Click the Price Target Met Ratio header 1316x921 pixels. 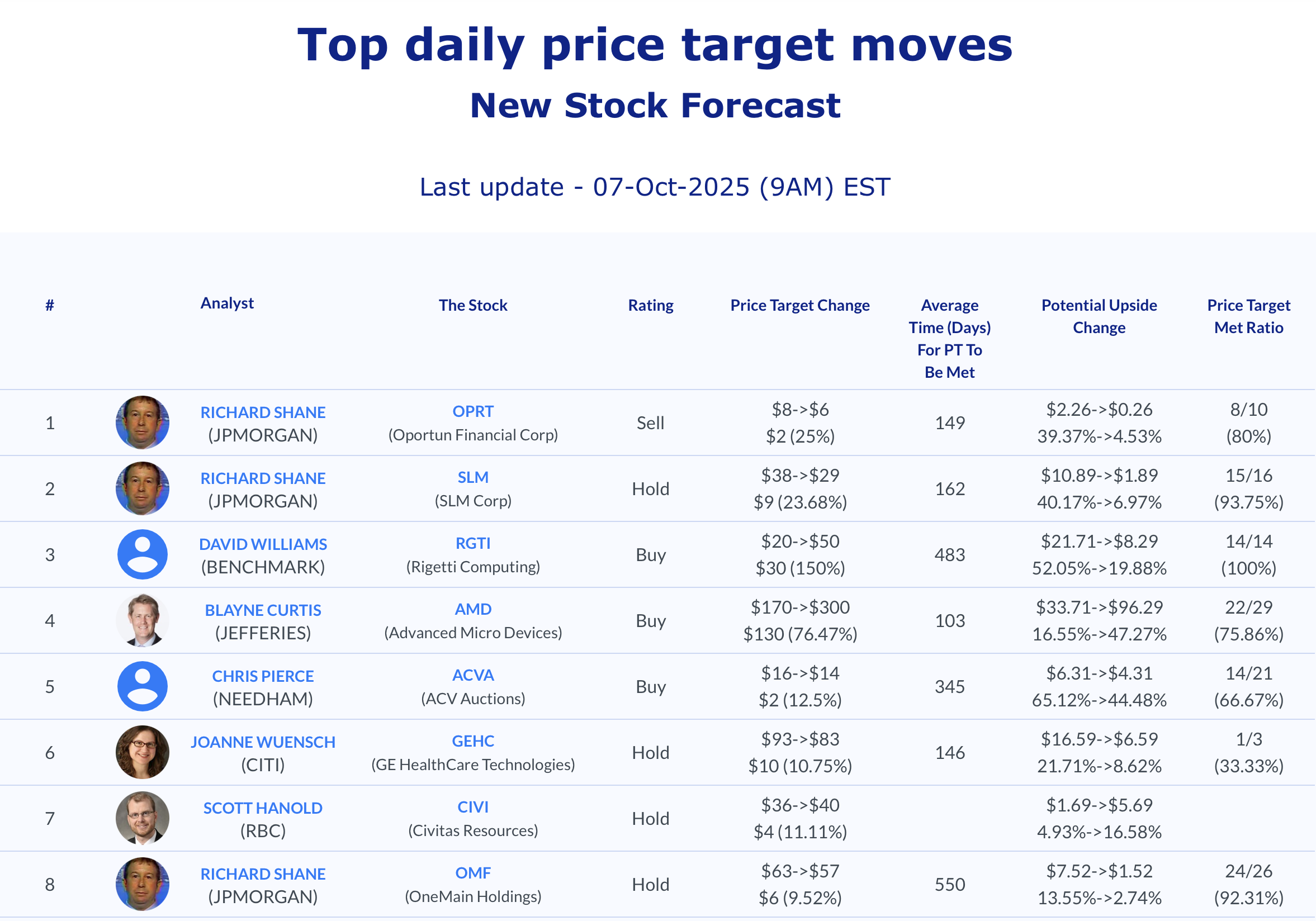1248,316
